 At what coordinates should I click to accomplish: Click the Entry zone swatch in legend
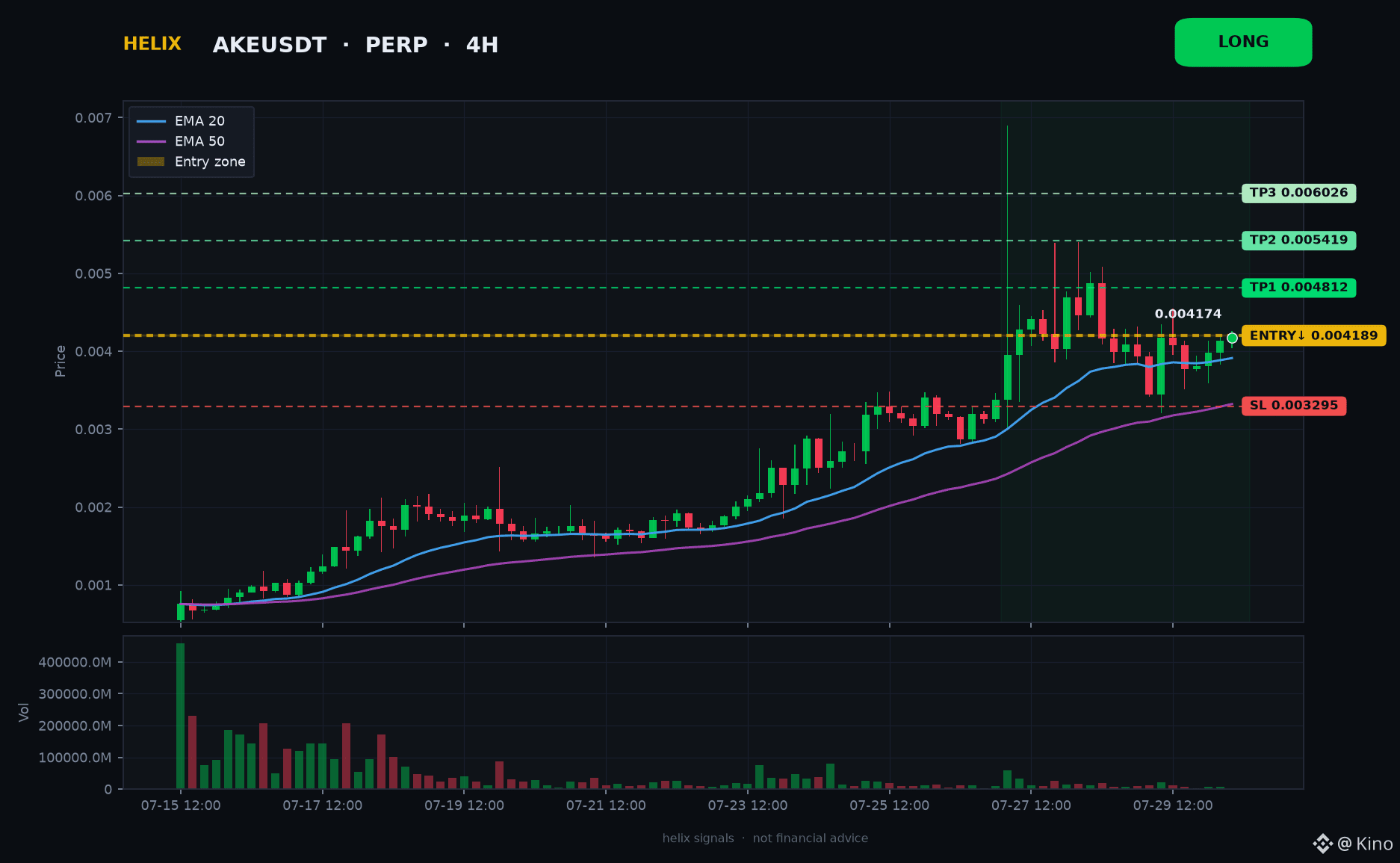pyautogui.click(x=151, y=161)
